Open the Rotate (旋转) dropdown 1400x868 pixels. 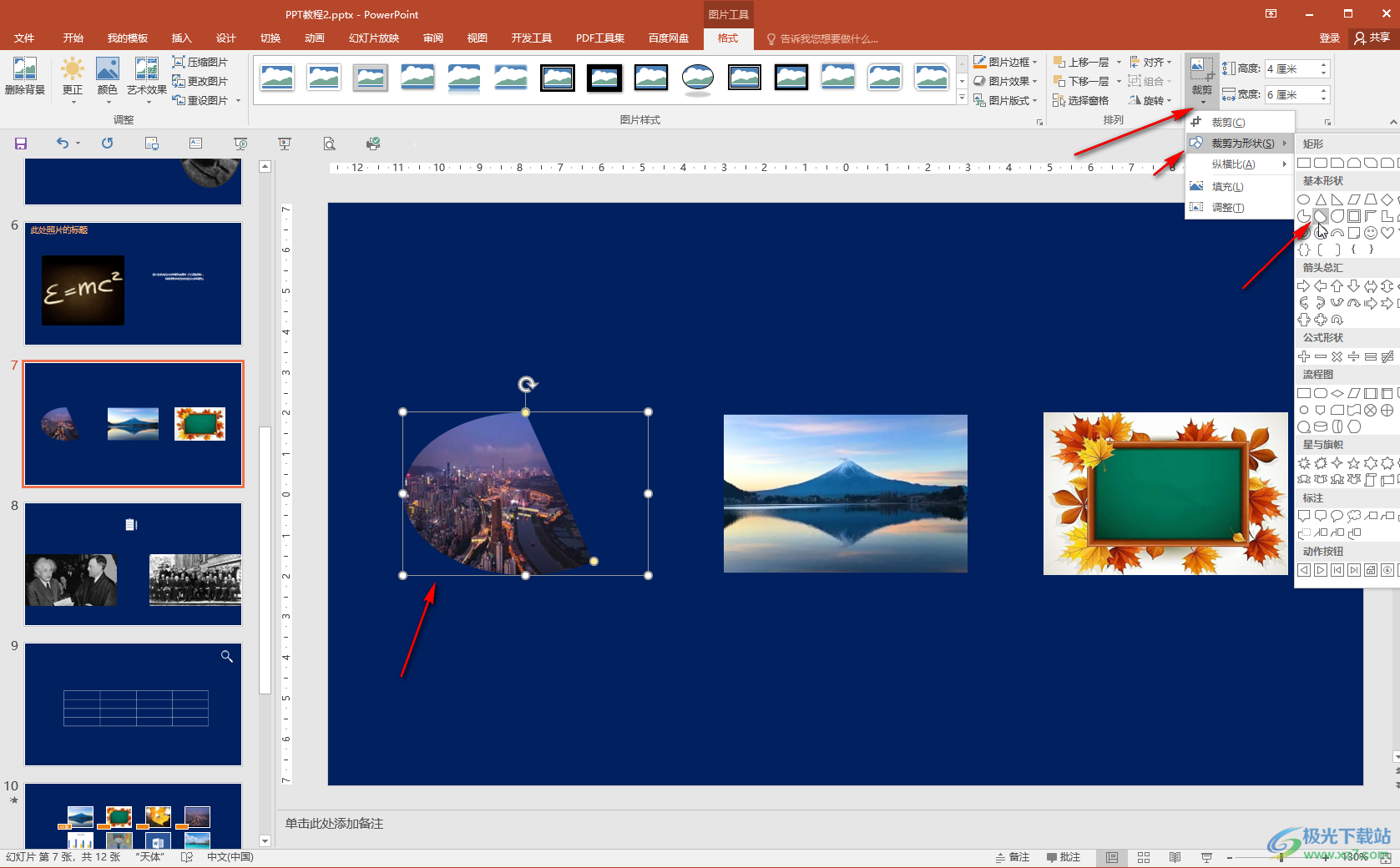[1150, 101]
